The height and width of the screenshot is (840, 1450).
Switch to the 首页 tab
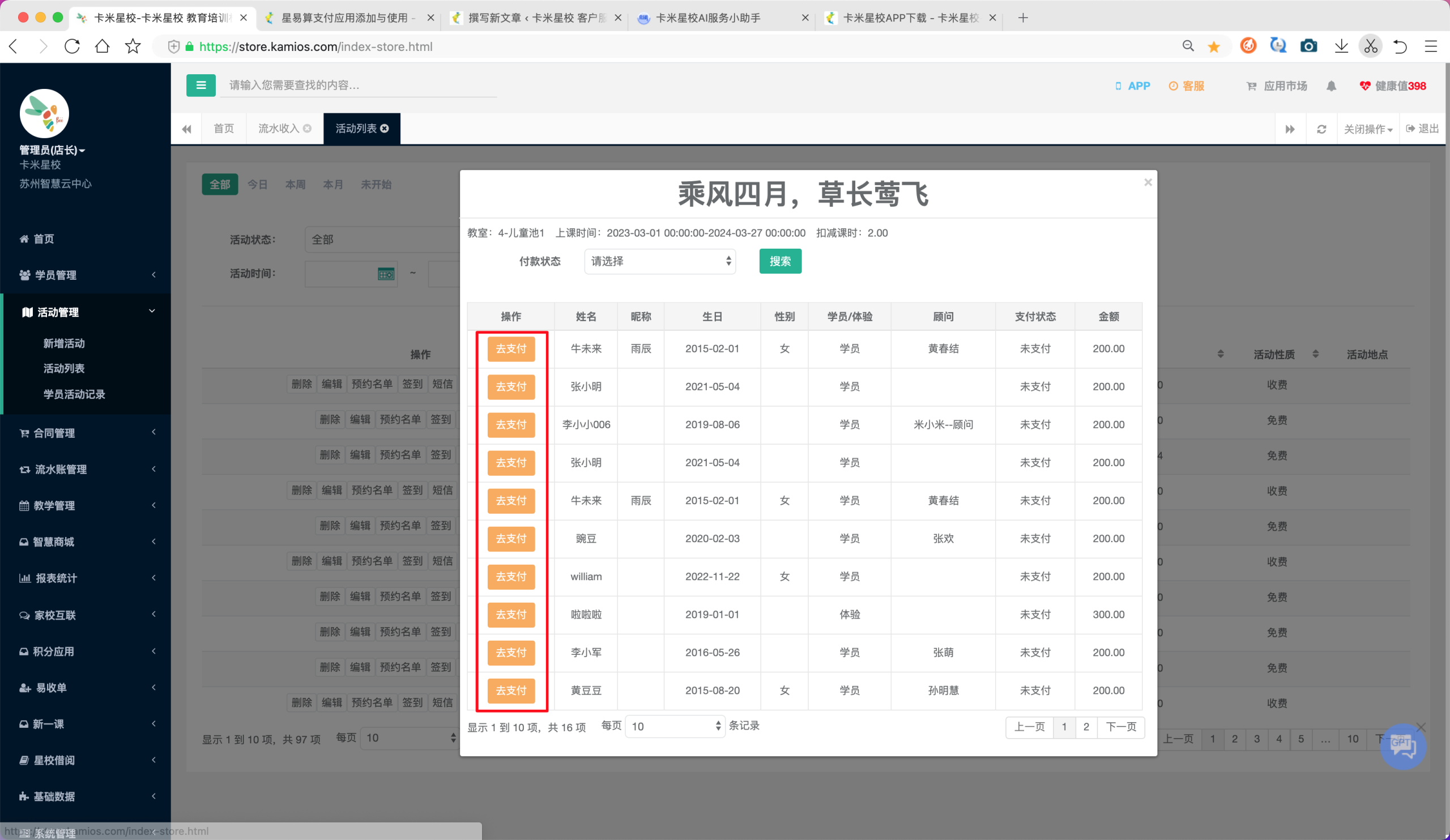224,129
